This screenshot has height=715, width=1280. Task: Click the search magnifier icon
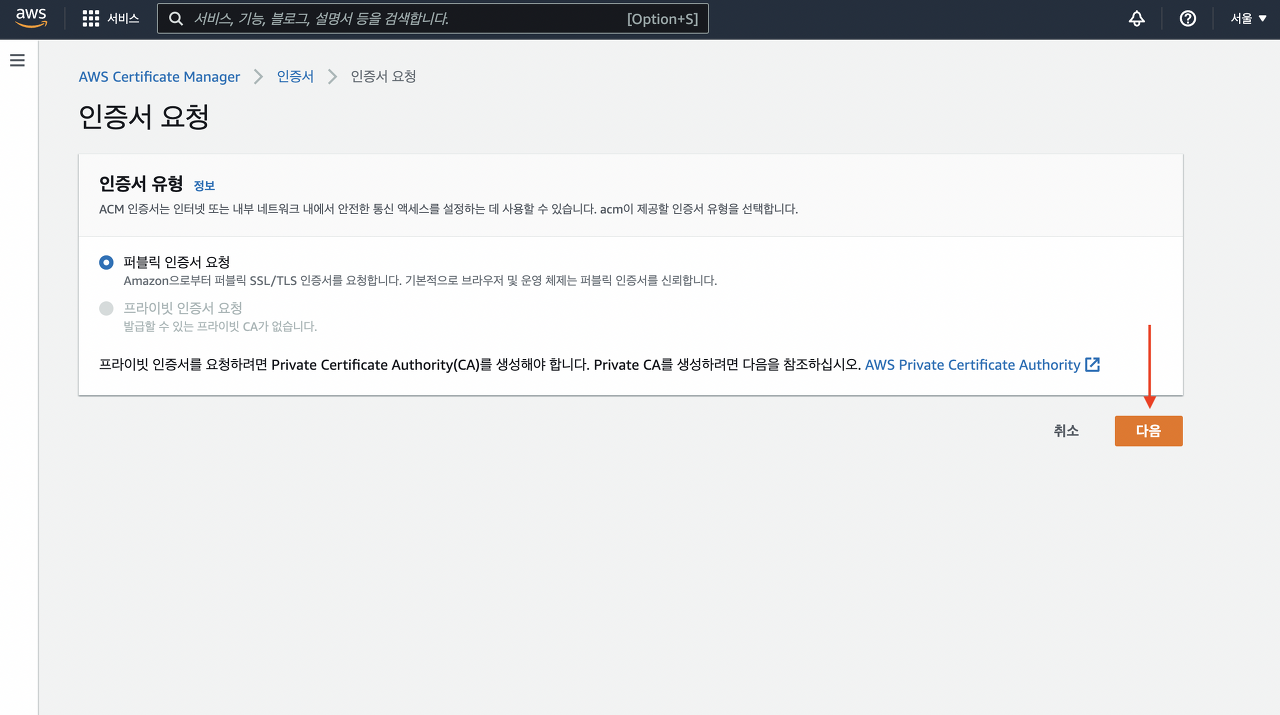(177, 19)
